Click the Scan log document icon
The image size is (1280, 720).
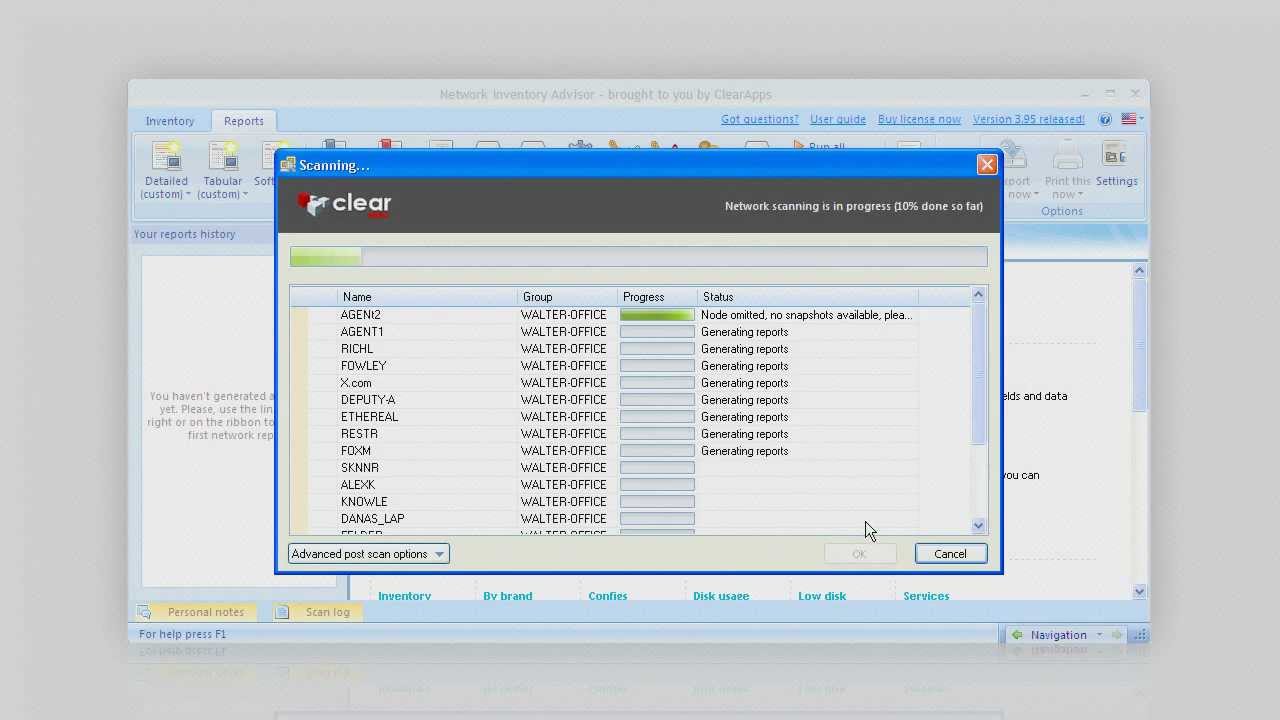[283, 612]
